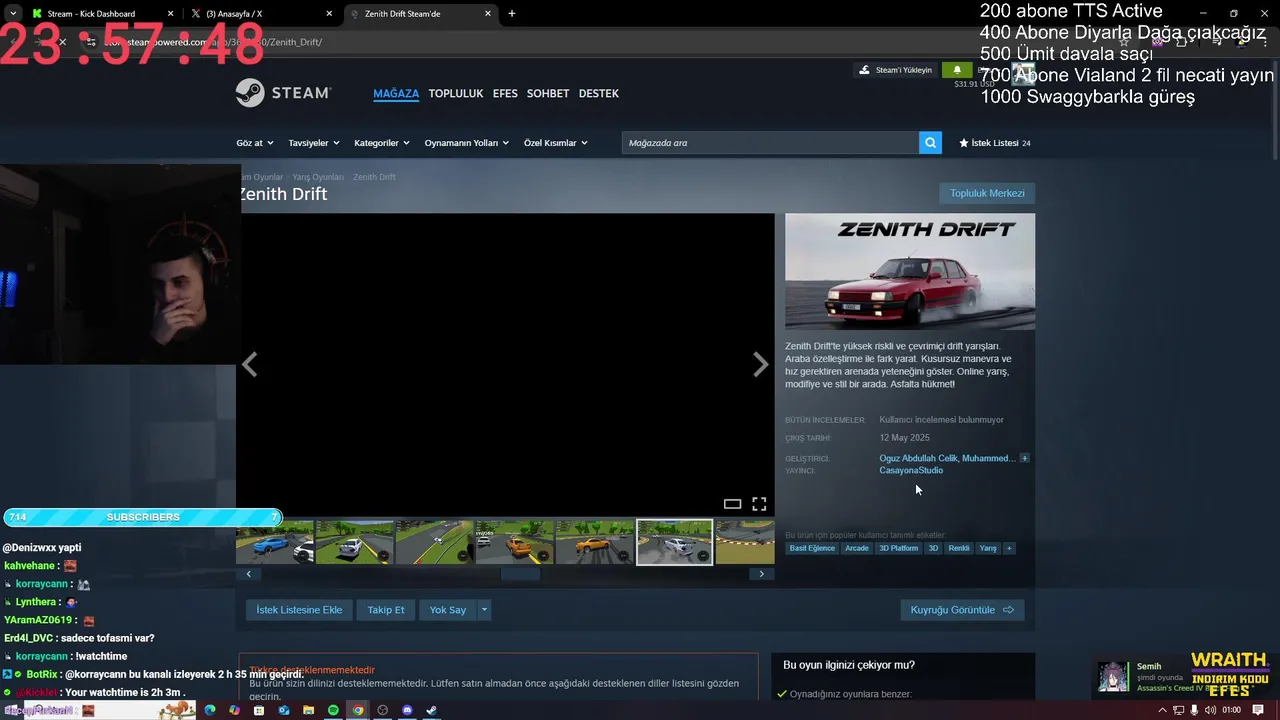Select the Basit Eğlence tag
Screen dimensions: 1280x720
812,548
